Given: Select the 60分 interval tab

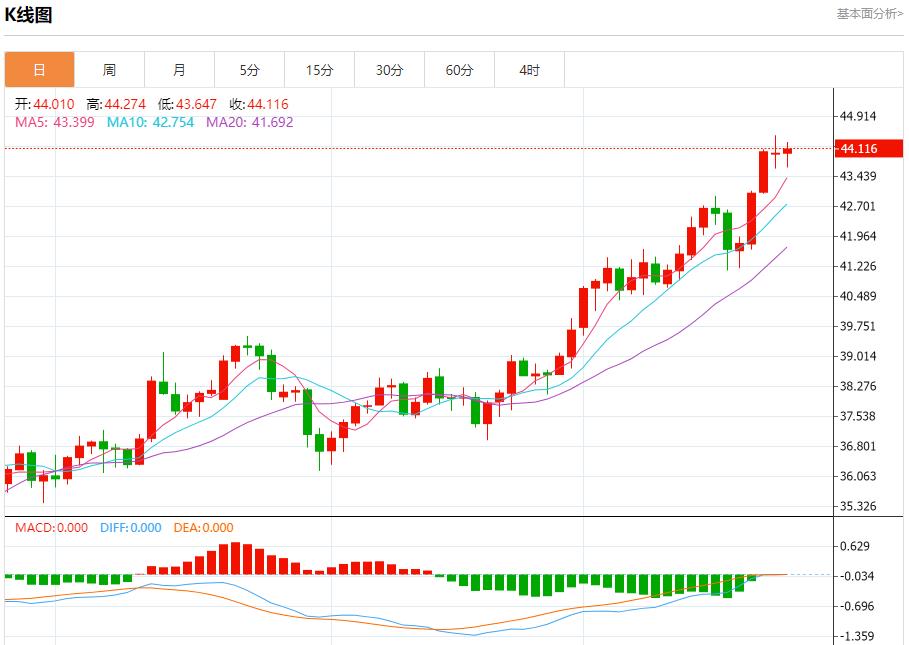Looking at the screenshot, I should pos(458,69).
